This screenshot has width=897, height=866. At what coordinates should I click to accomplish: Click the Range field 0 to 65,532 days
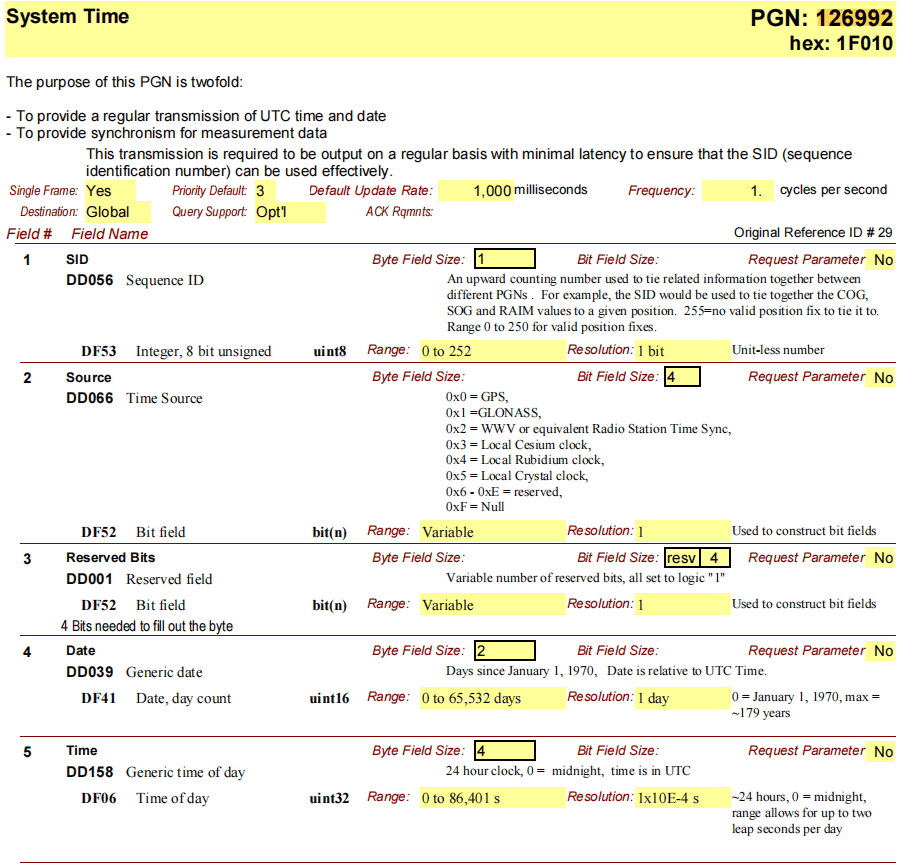tap(491, 698)
